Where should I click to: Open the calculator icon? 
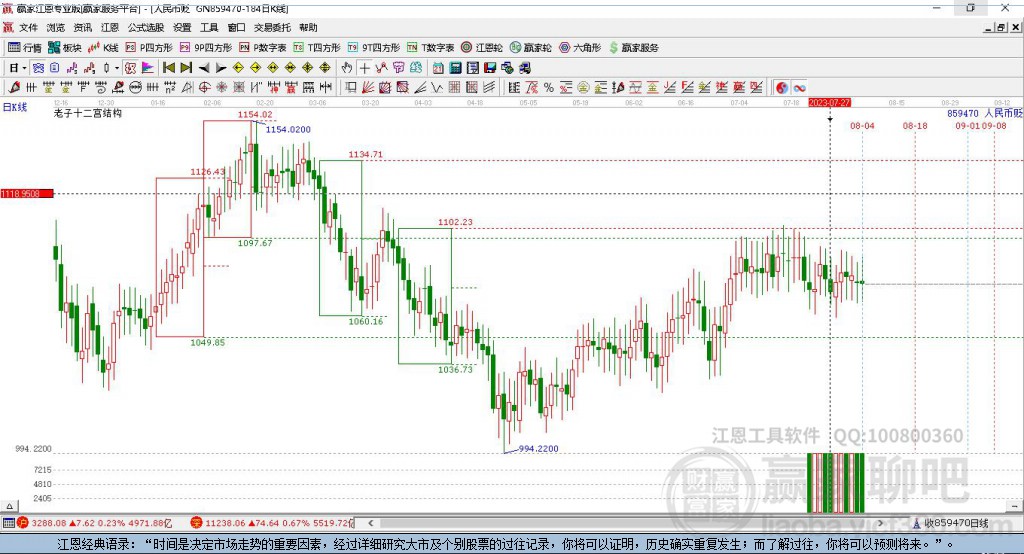(456, 68)
